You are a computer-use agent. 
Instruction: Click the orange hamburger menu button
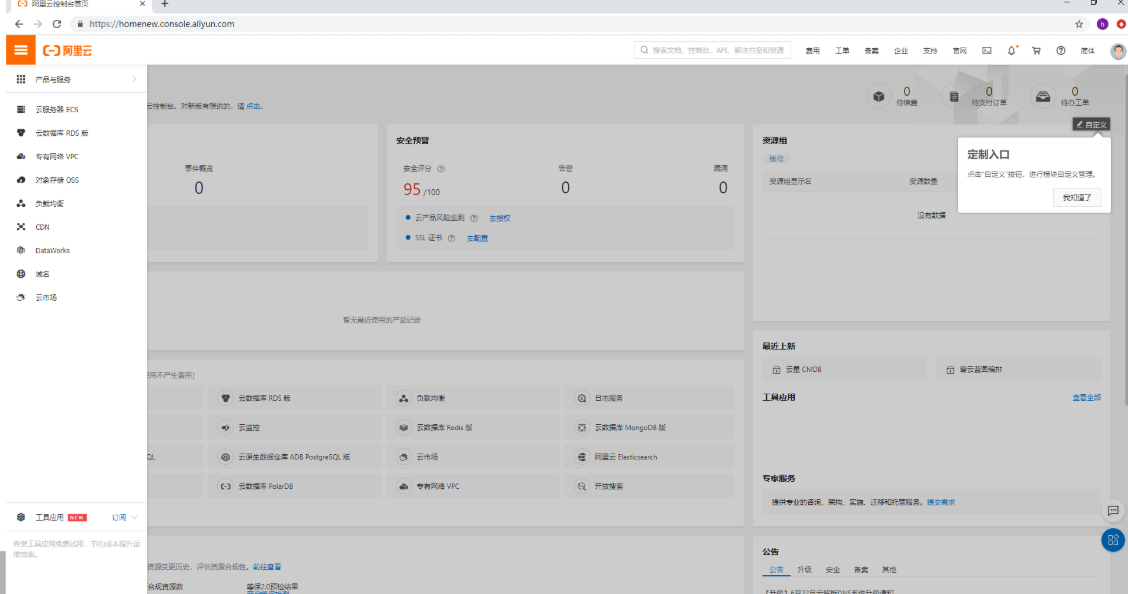pyautogui.click(x=20, y=50)
